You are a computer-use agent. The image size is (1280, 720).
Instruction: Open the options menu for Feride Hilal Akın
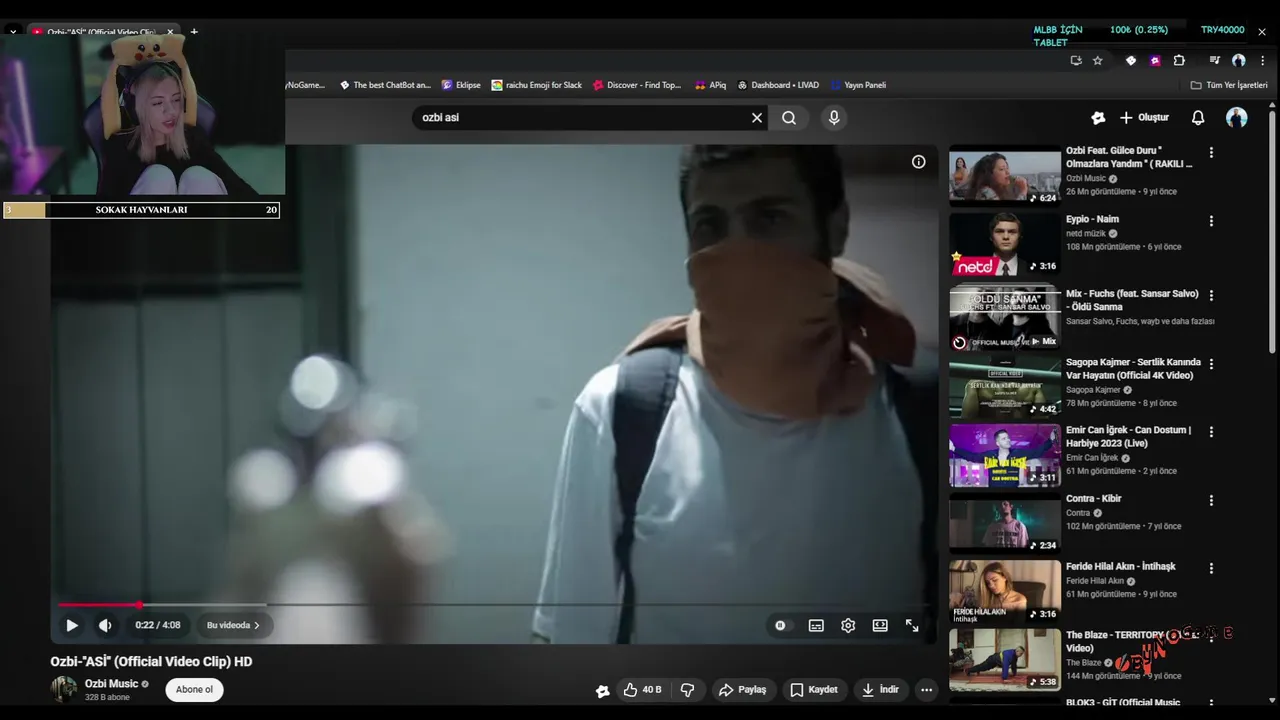point(1211,568)
